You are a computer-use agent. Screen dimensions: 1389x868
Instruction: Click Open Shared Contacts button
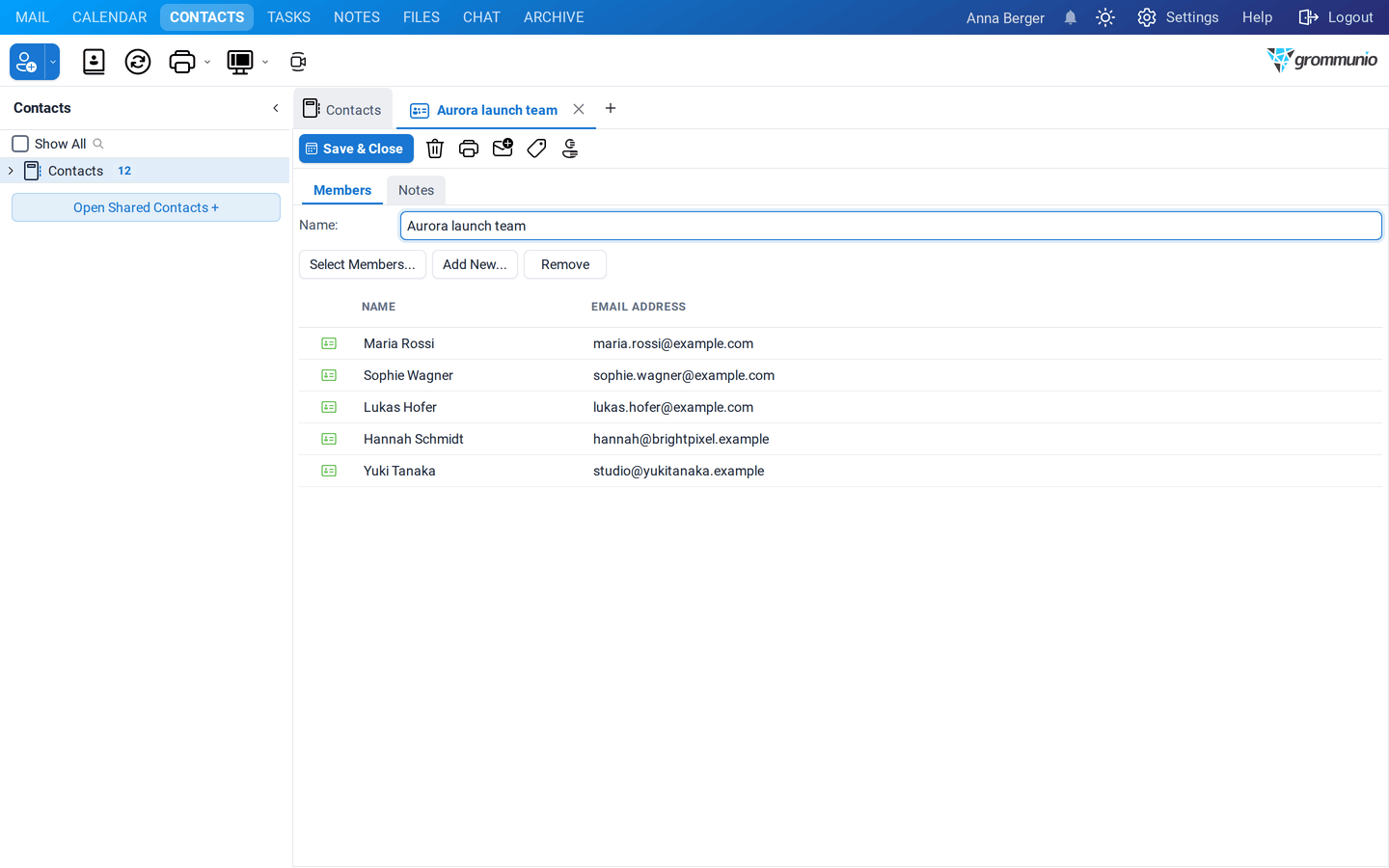click(x=146, y=207)
